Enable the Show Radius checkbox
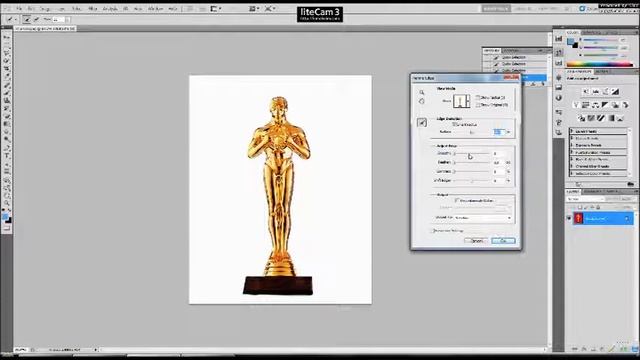 tap(478, 98)
